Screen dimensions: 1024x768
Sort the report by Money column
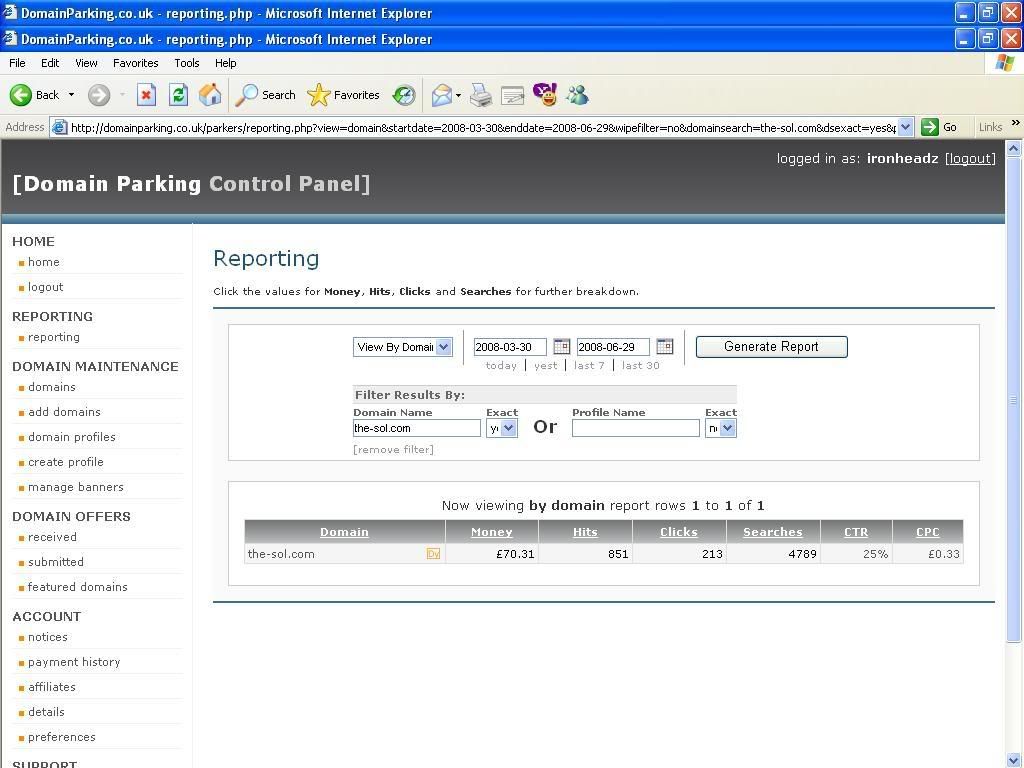pyautogui.click(x=491, y=532)
